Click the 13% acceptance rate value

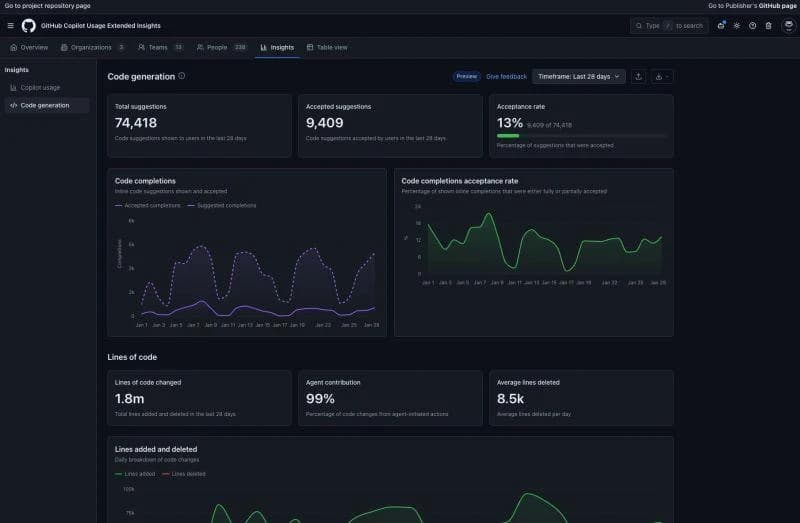click(x=510, y=123)
